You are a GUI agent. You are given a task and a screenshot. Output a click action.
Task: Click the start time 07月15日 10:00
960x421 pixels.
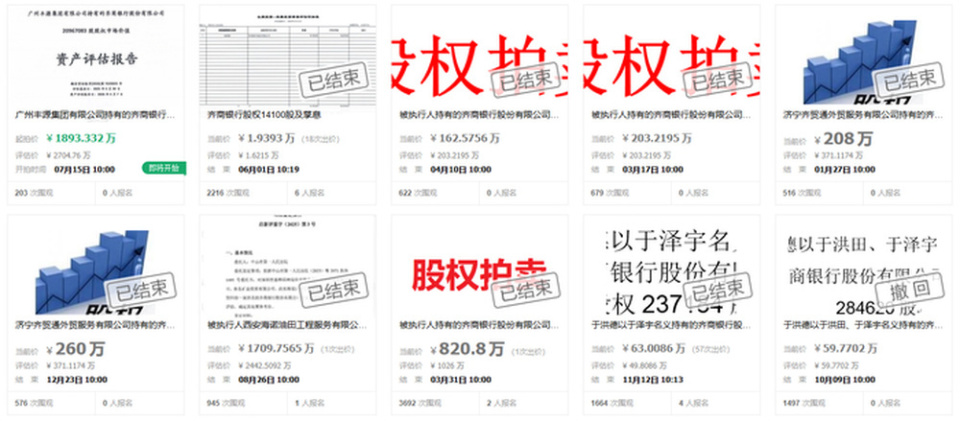(84, 169)
